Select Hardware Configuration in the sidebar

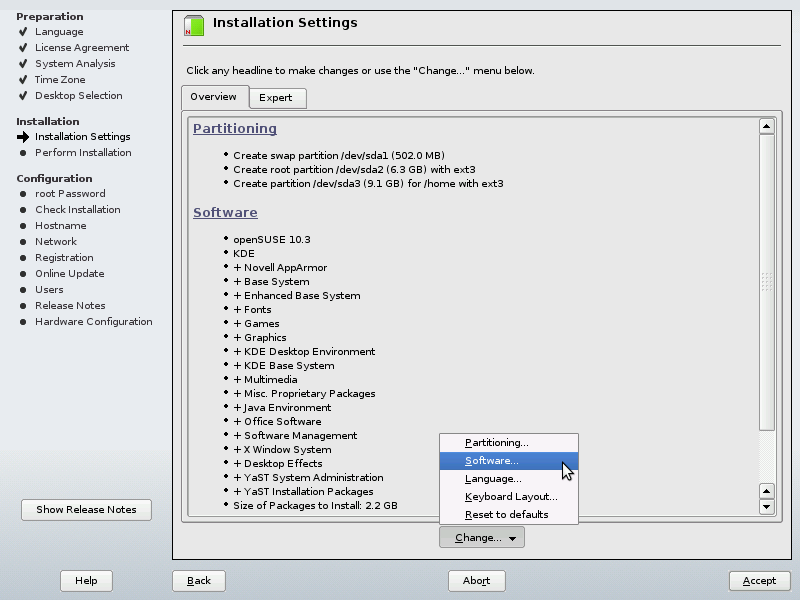(x=93, y=321)
